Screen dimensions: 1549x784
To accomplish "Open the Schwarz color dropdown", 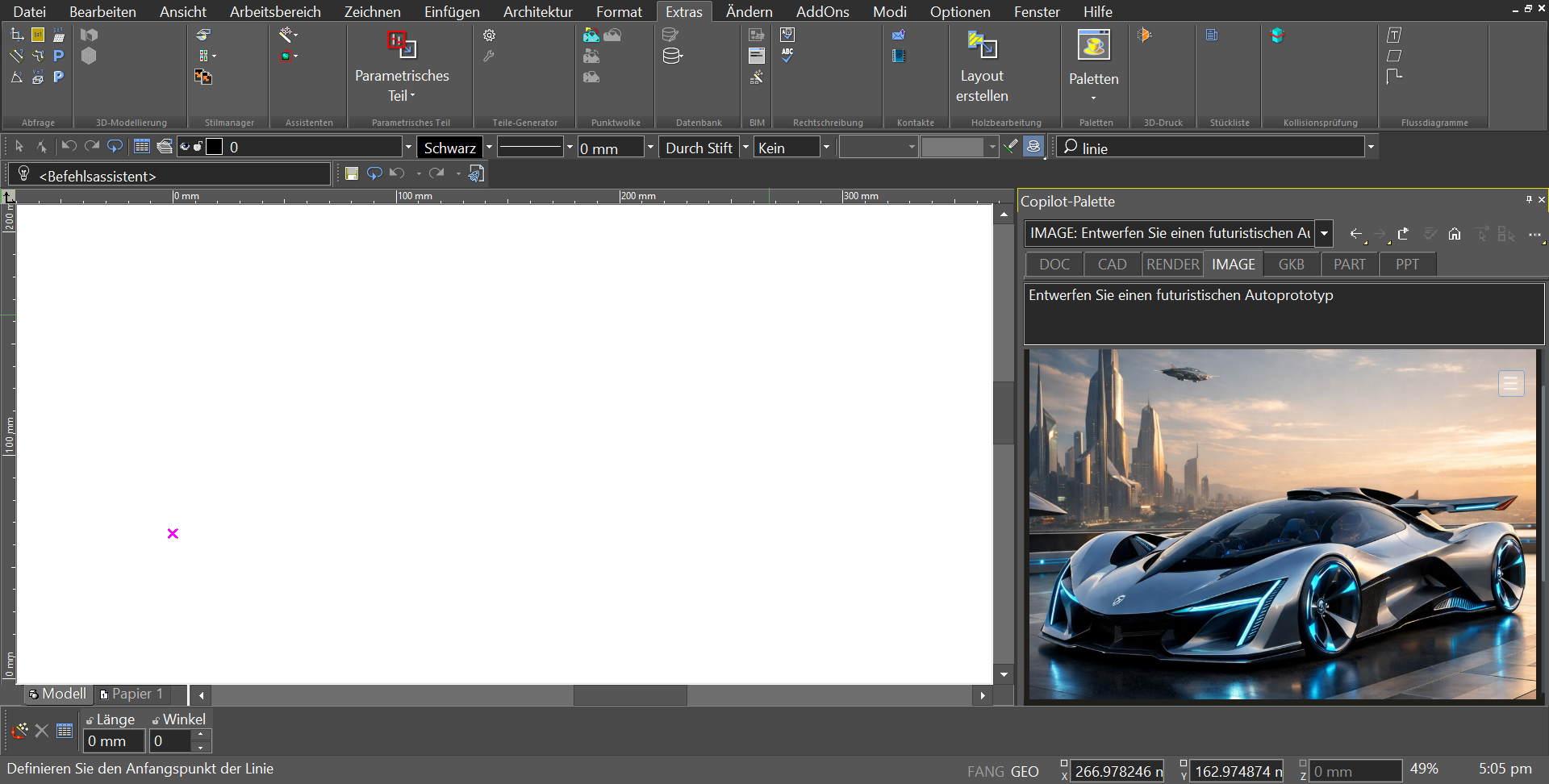I will click(489, 147).
